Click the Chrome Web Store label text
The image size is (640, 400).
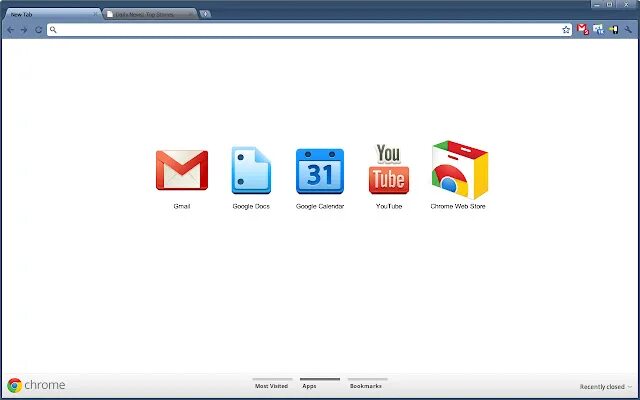click(458, 206)
